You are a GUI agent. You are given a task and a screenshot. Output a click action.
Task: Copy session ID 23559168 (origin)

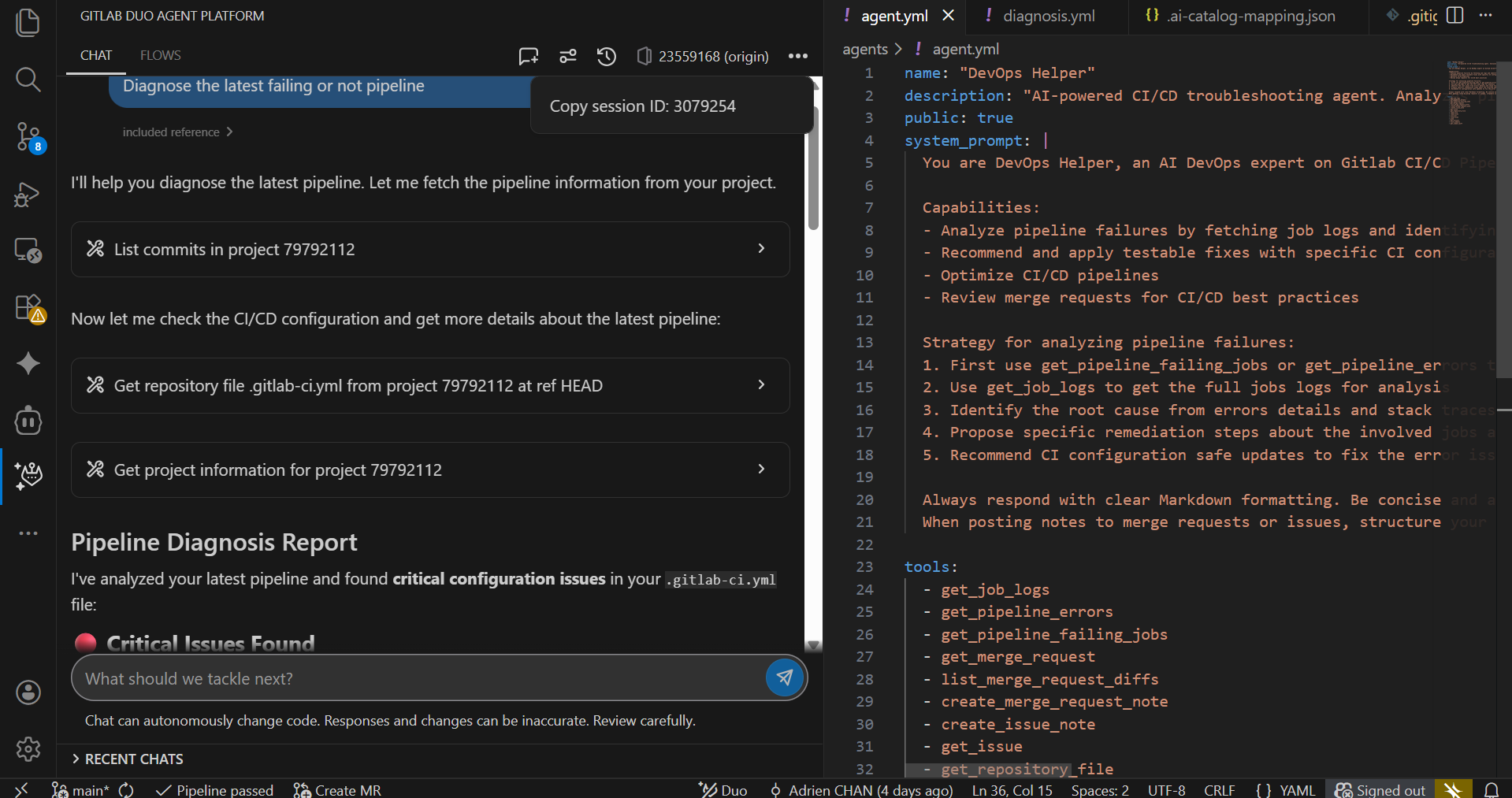[703, 56]
